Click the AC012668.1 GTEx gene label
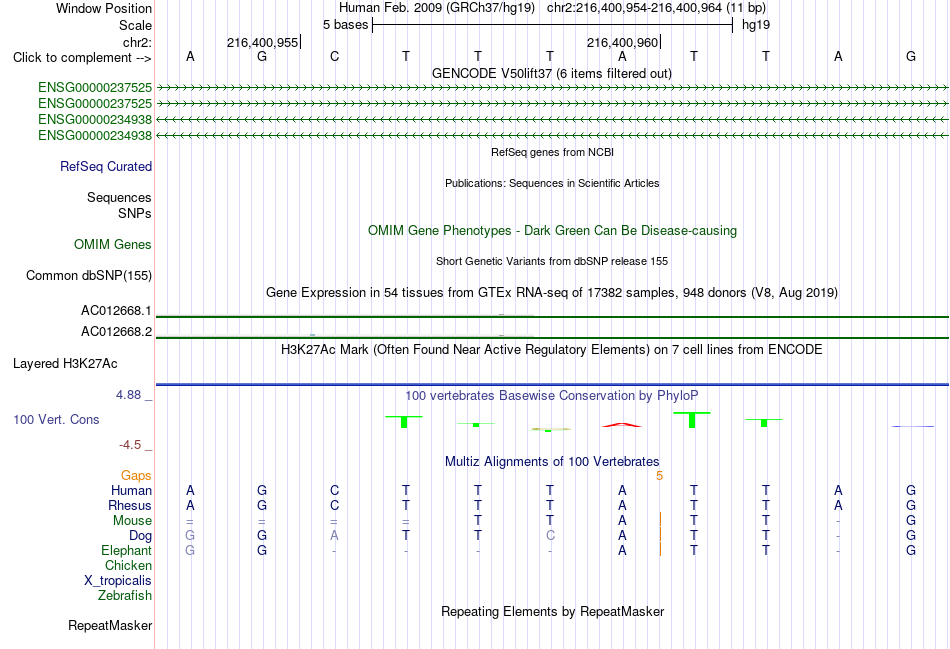Image resolution: width=950 pixels, height=649 pixels. coord(116,311)
